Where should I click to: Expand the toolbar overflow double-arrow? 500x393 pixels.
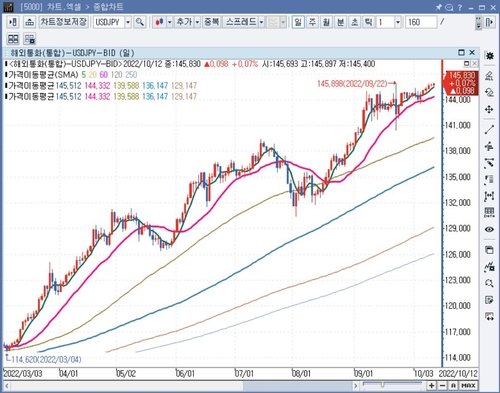[479, 22]
